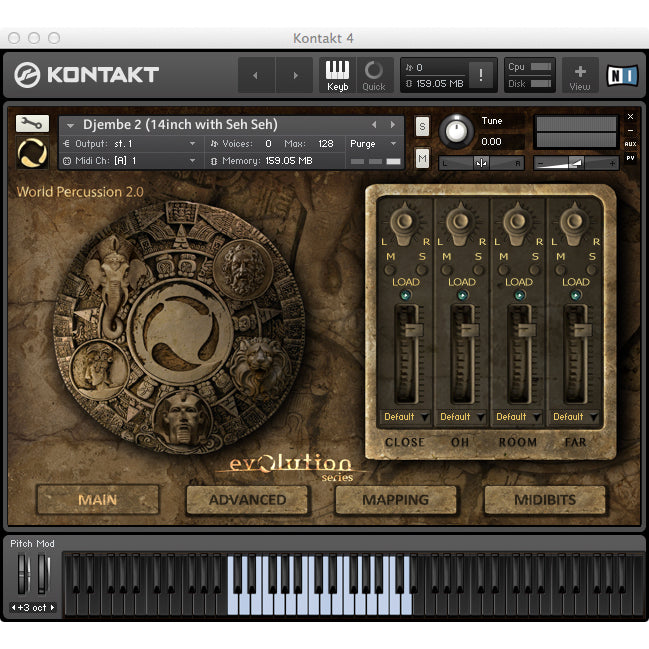The image size is (649, 649).
Task: Mute the OH mic channel
Action: point(446,270)
